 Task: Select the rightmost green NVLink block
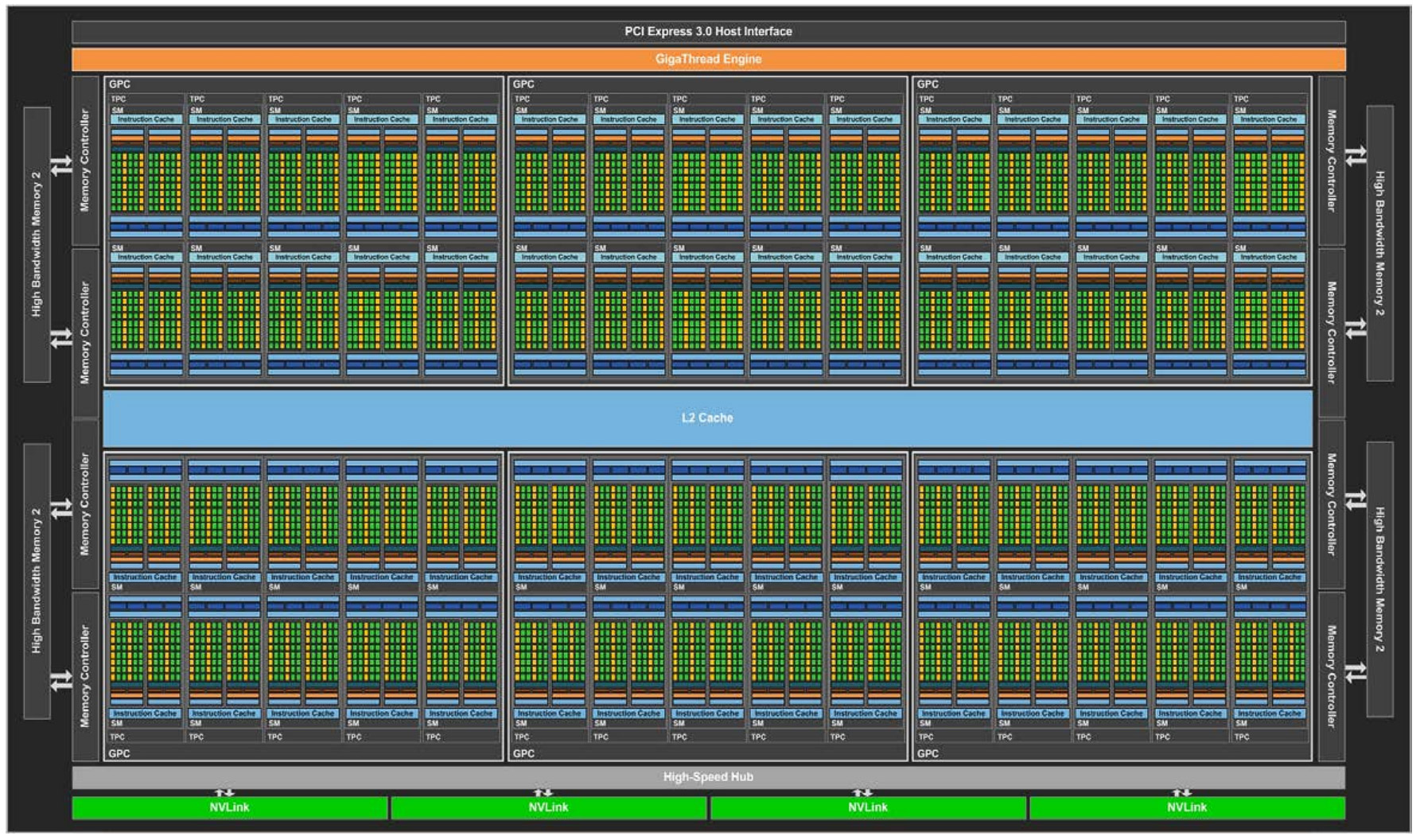1187,807
